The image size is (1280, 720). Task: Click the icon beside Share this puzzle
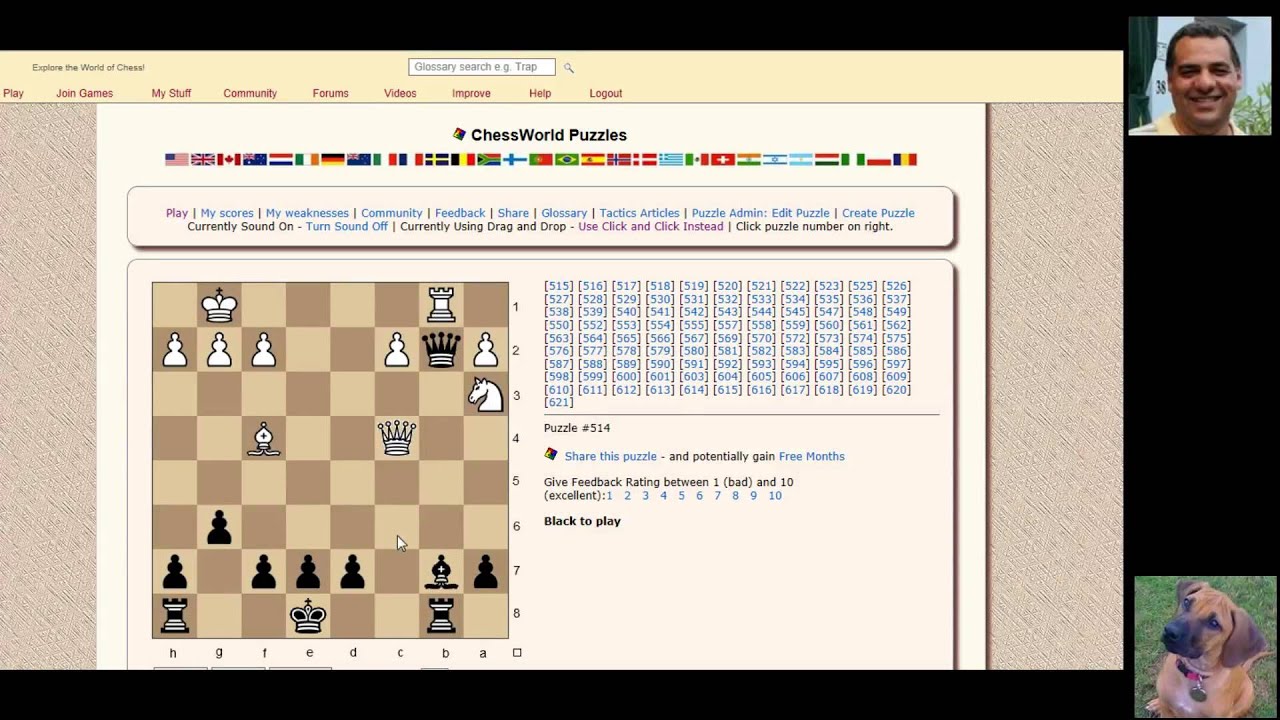pos(551,455)
